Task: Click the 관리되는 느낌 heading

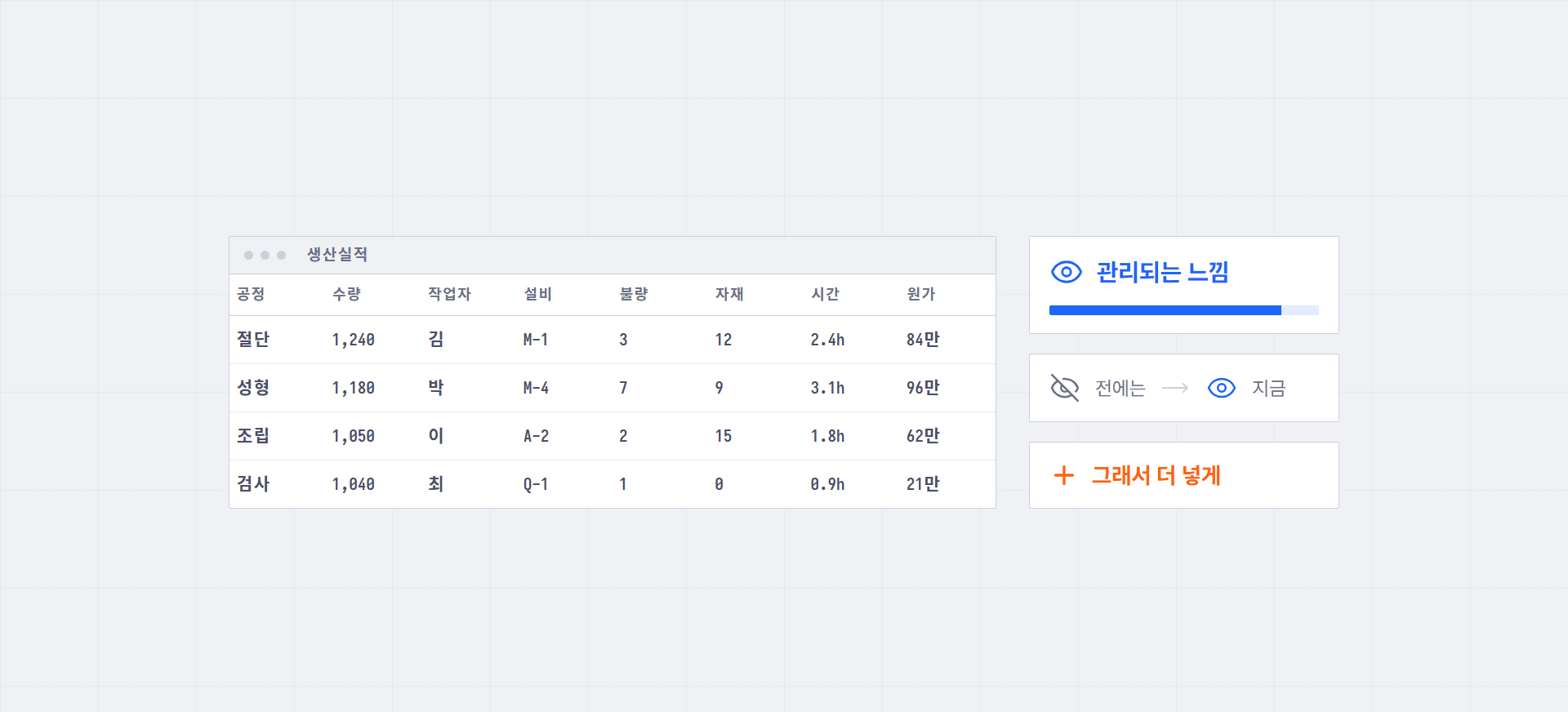Action: [x=1162, y=272]
